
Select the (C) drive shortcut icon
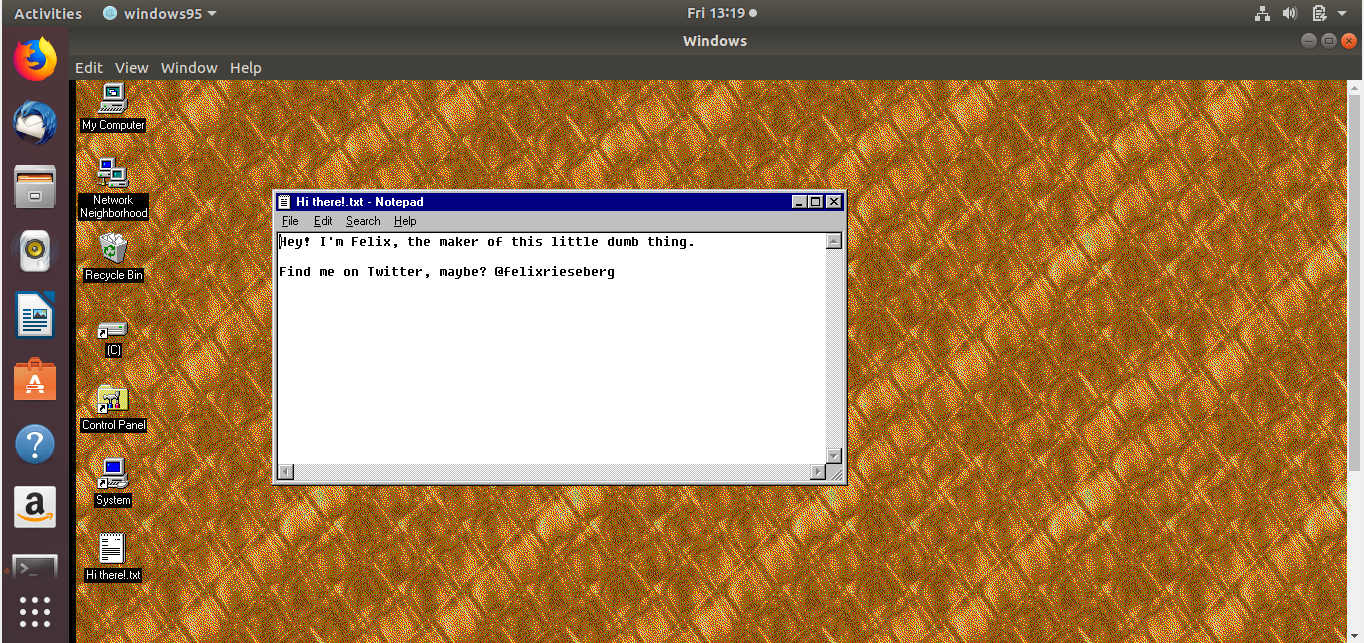tap(112, 329)
